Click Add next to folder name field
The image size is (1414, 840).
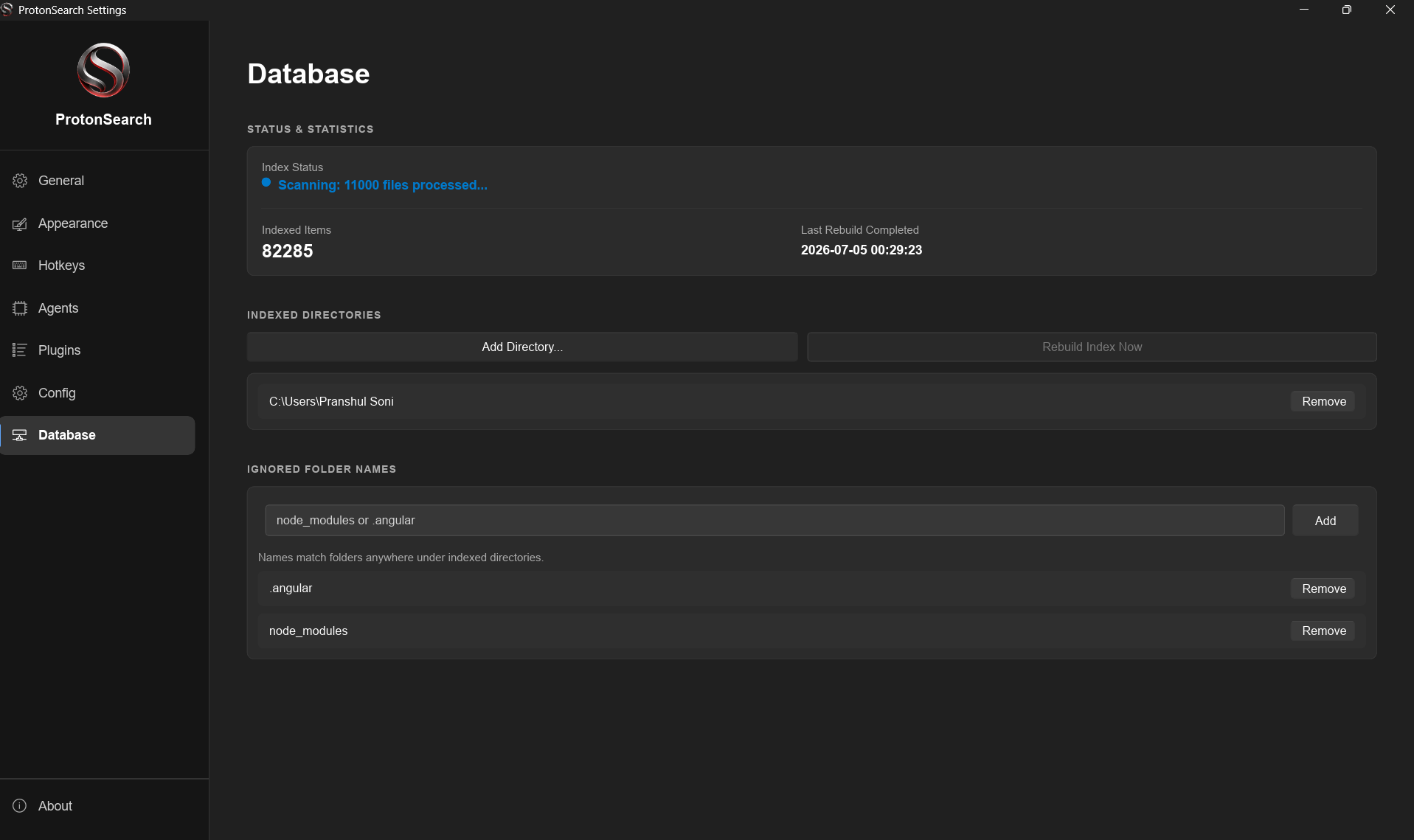[x=1325, y=521]
